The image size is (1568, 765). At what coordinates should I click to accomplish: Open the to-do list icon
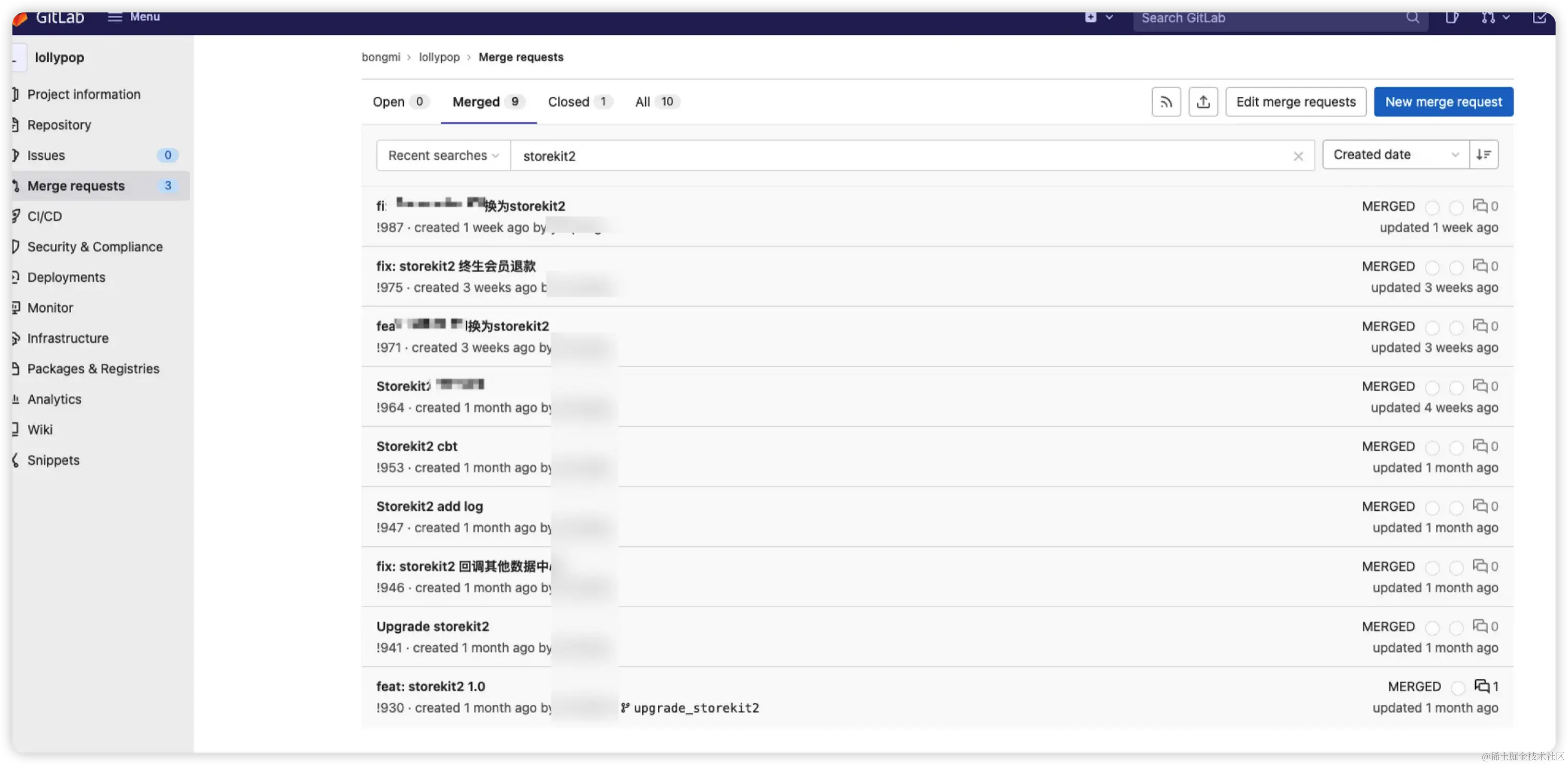pos(1540,18)
